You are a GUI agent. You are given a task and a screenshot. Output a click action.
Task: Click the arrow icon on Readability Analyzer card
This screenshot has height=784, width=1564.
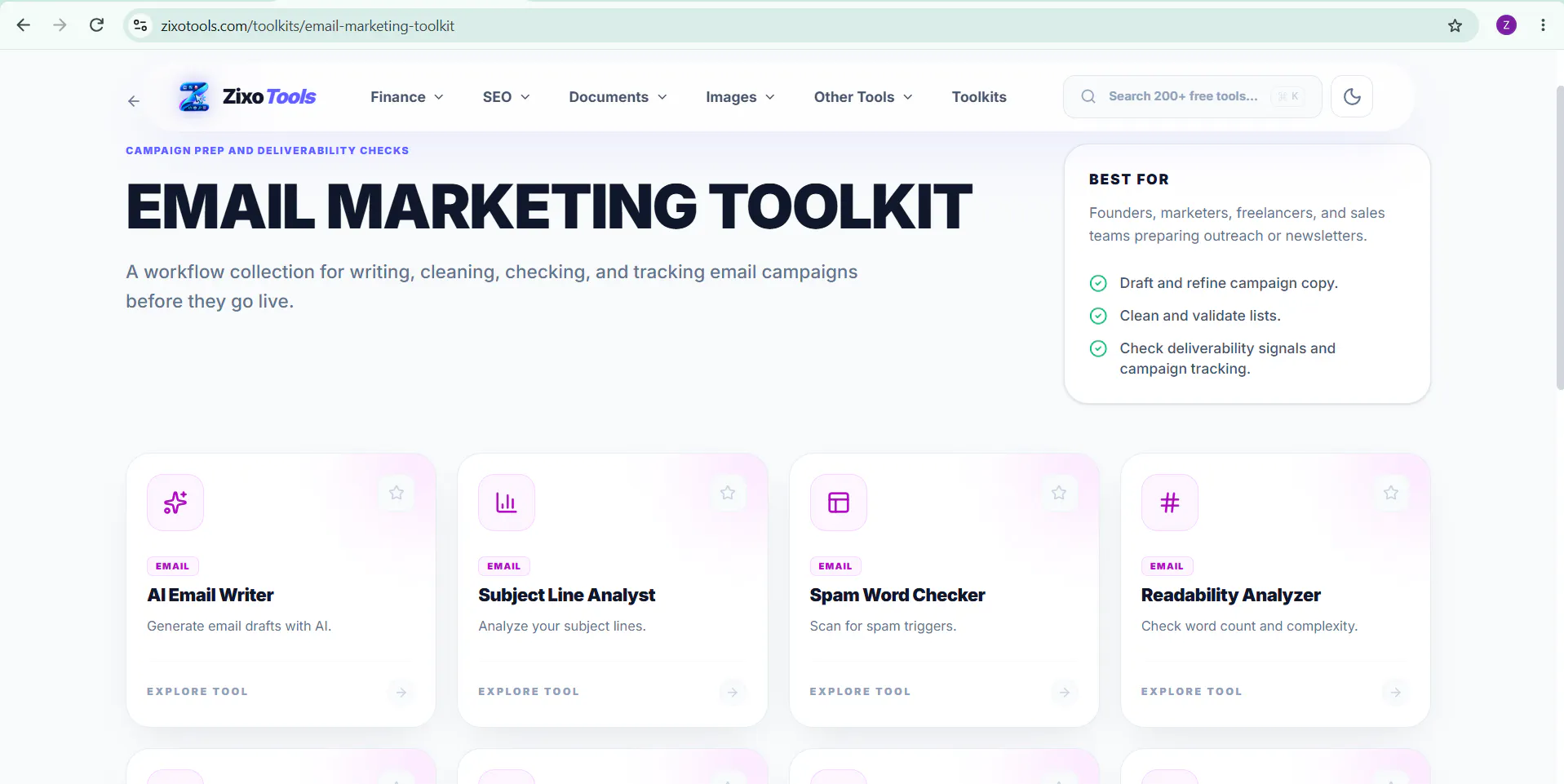1396,693
